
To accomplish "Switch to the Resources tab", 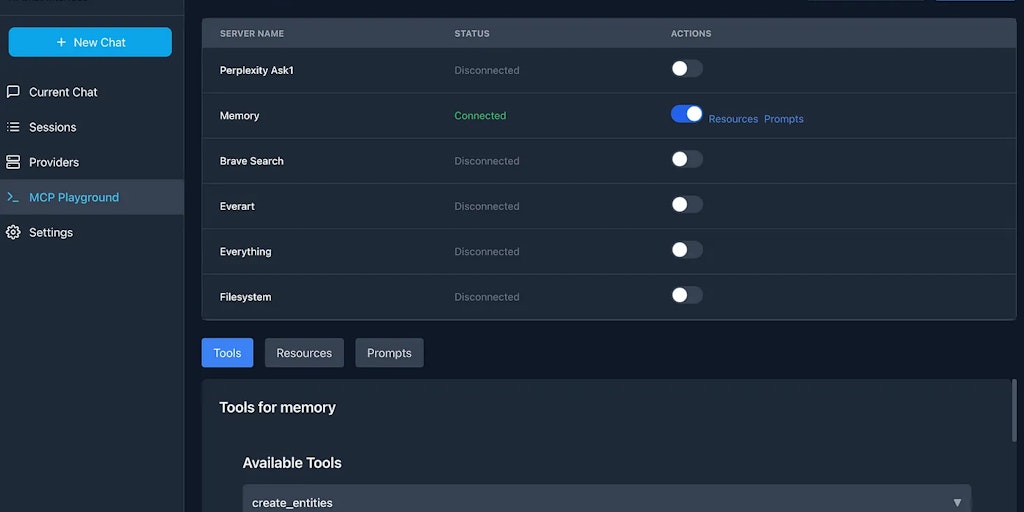I will [304, 353].
